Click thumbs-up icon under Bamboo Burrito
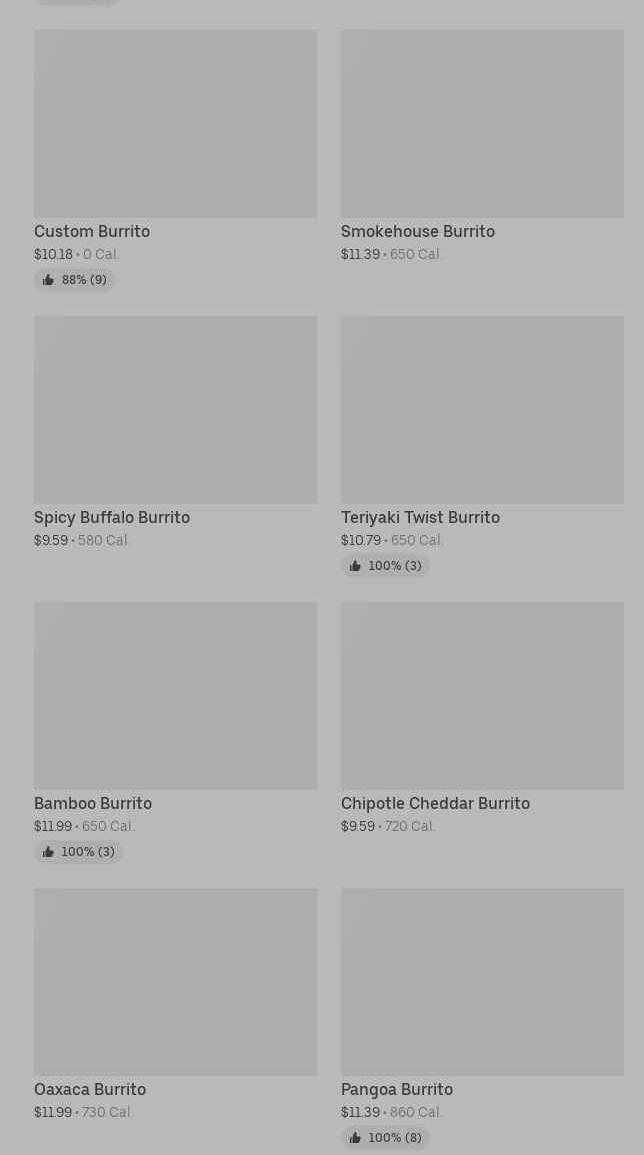 click(49, 852)
